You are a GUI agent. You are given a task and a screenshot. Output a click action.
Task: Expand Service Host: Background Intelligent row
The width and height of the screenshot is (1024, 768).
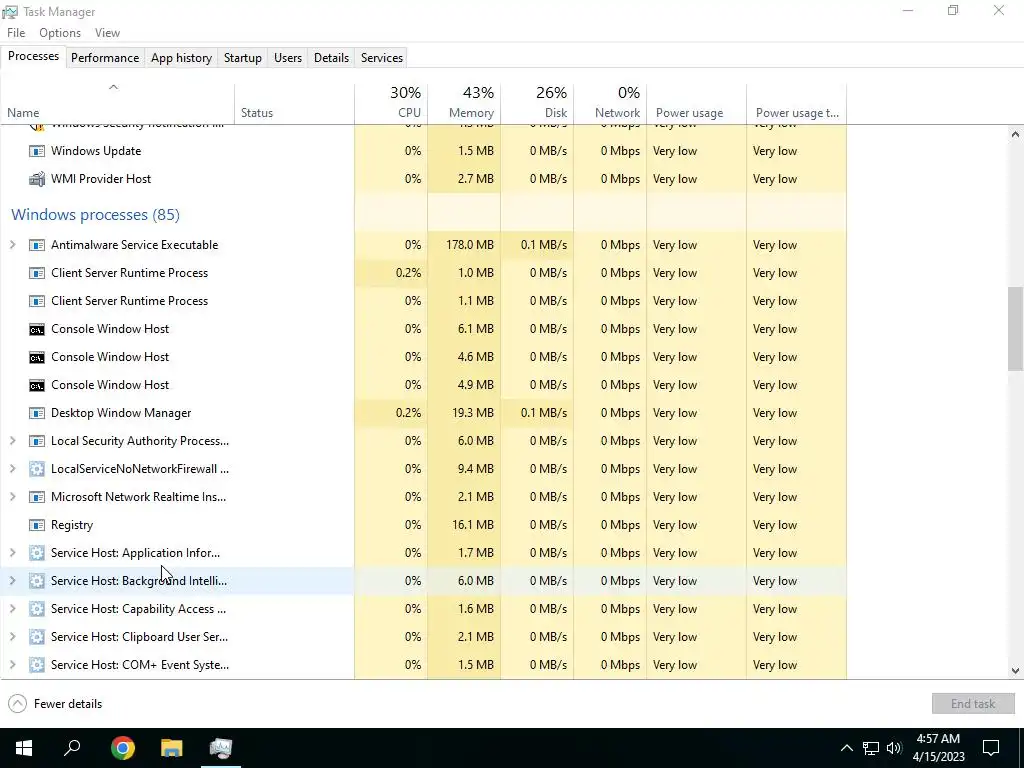[x=12, y=581]
